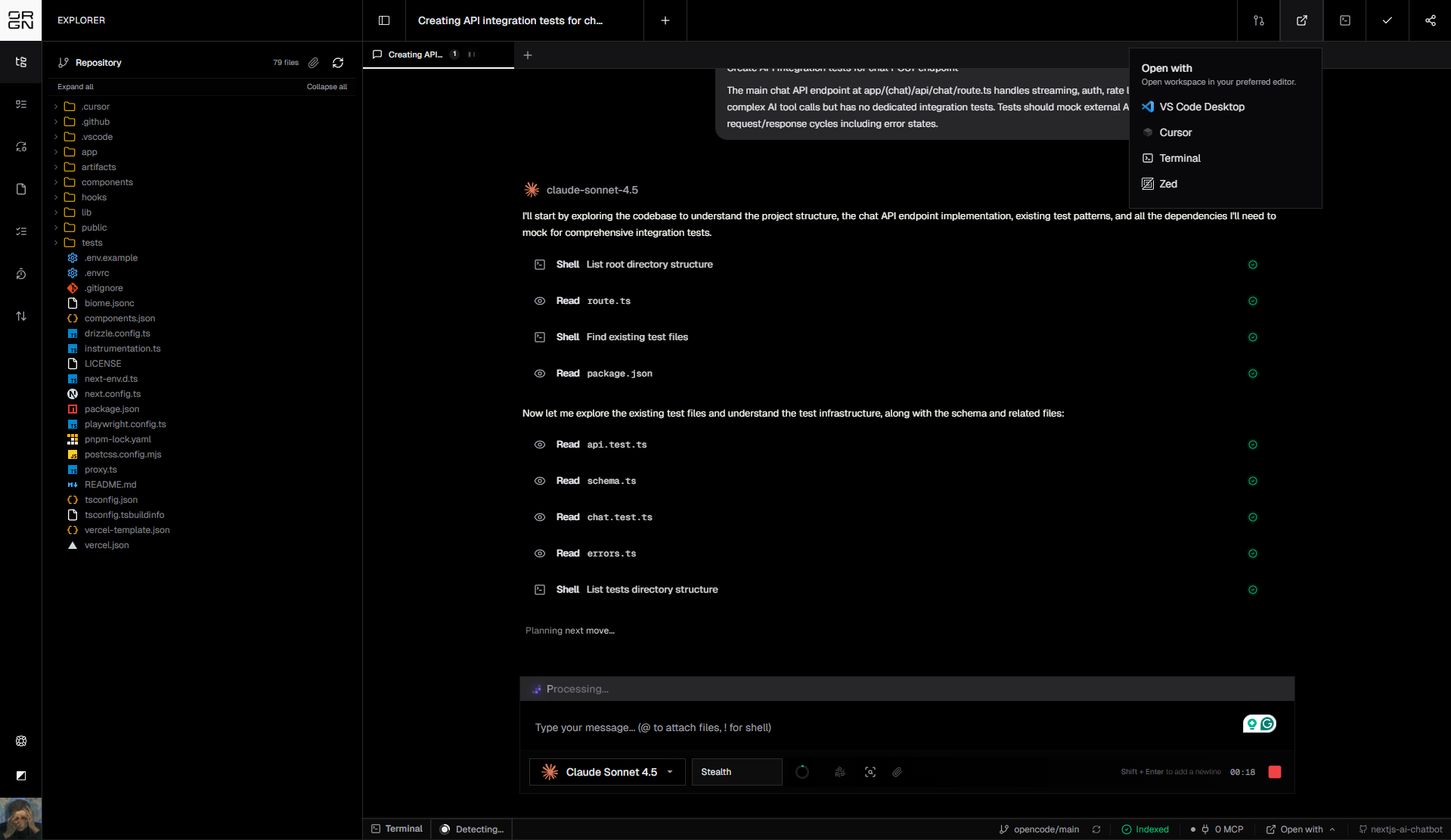The image size is (1451, 840).
Task: Open the git pull request icon
Action: point(1258,20)
